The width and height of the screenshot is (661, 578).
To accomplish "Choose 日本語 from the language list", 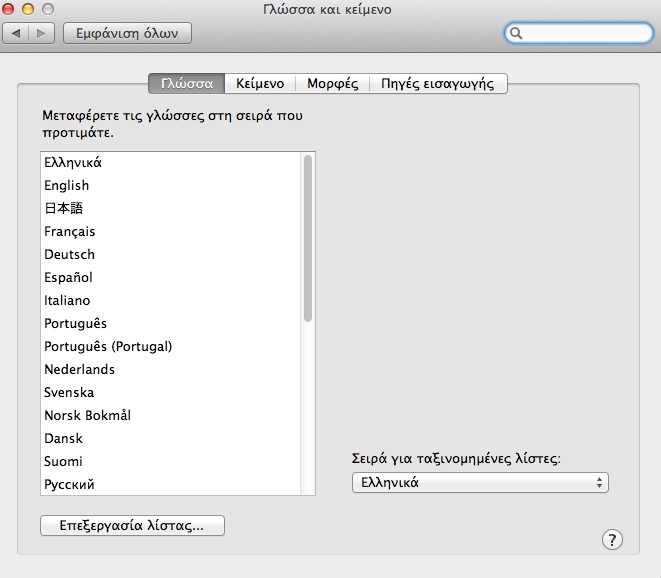I will pyautogui.click(x=63, y=208).
